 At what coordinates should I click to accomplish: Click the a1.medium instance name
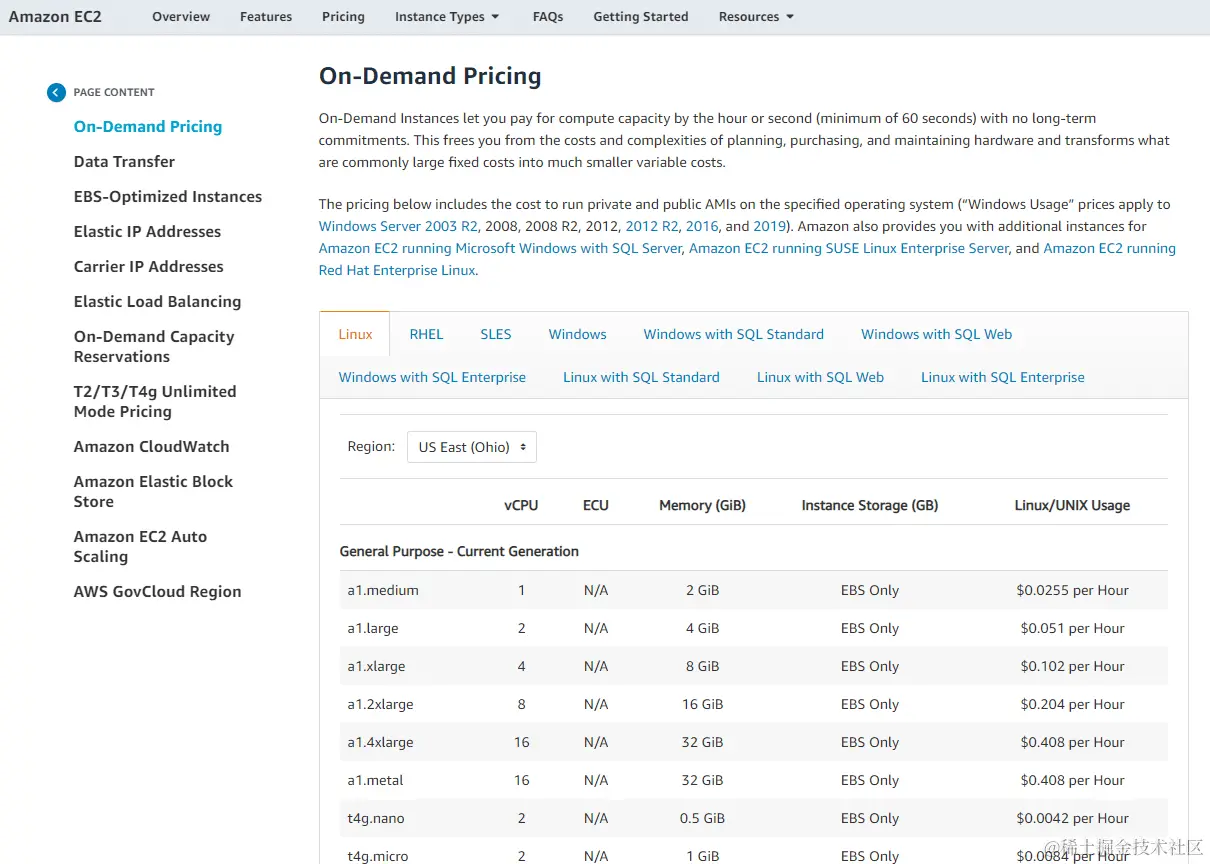(383, 590)
